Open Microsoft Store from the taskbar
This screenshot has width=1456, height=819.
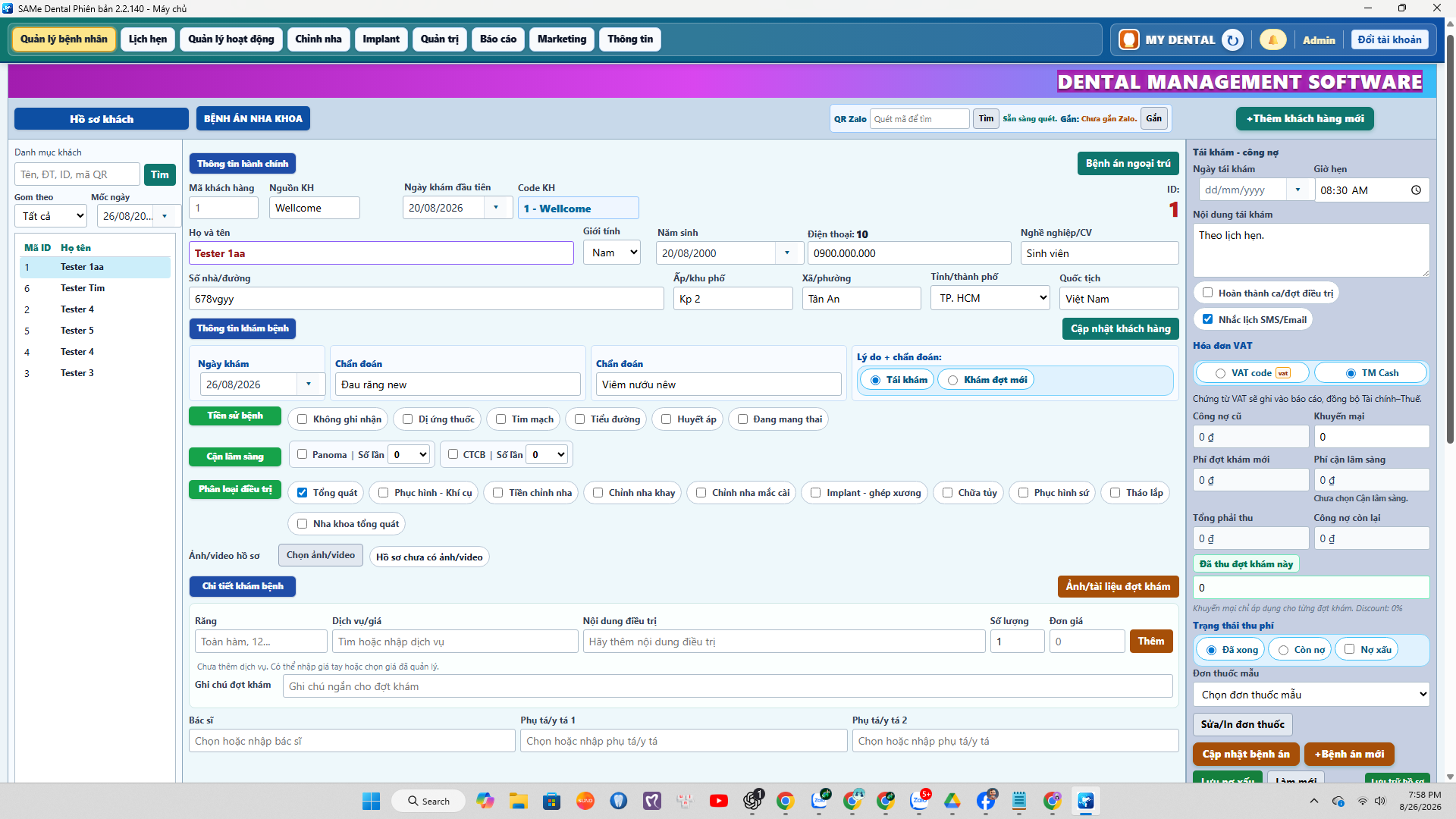coord(551,801)
